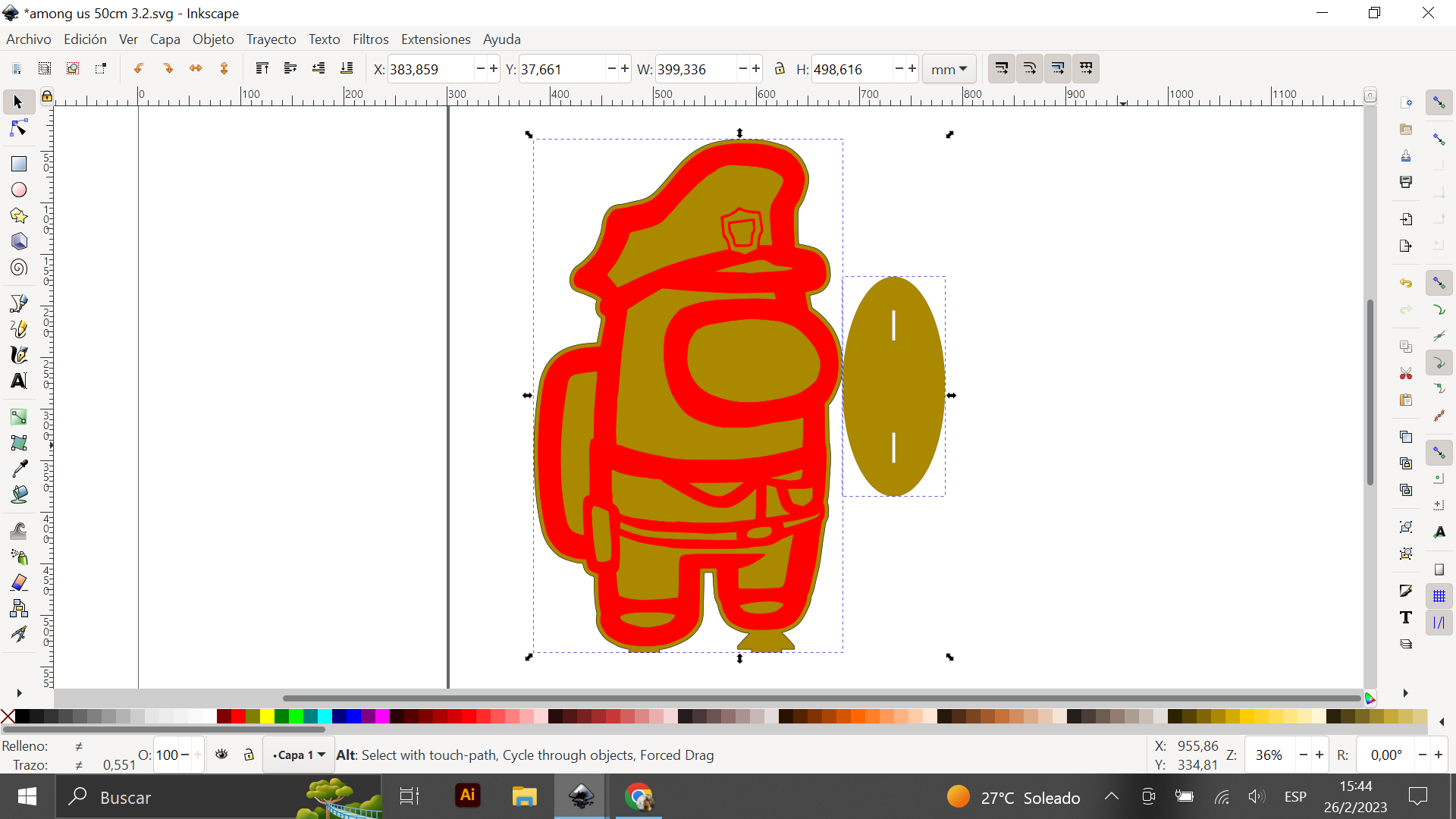This screenshot has width=1456, height=819.
Task: Select the Star polygon tool
Action: pos(19,215)
